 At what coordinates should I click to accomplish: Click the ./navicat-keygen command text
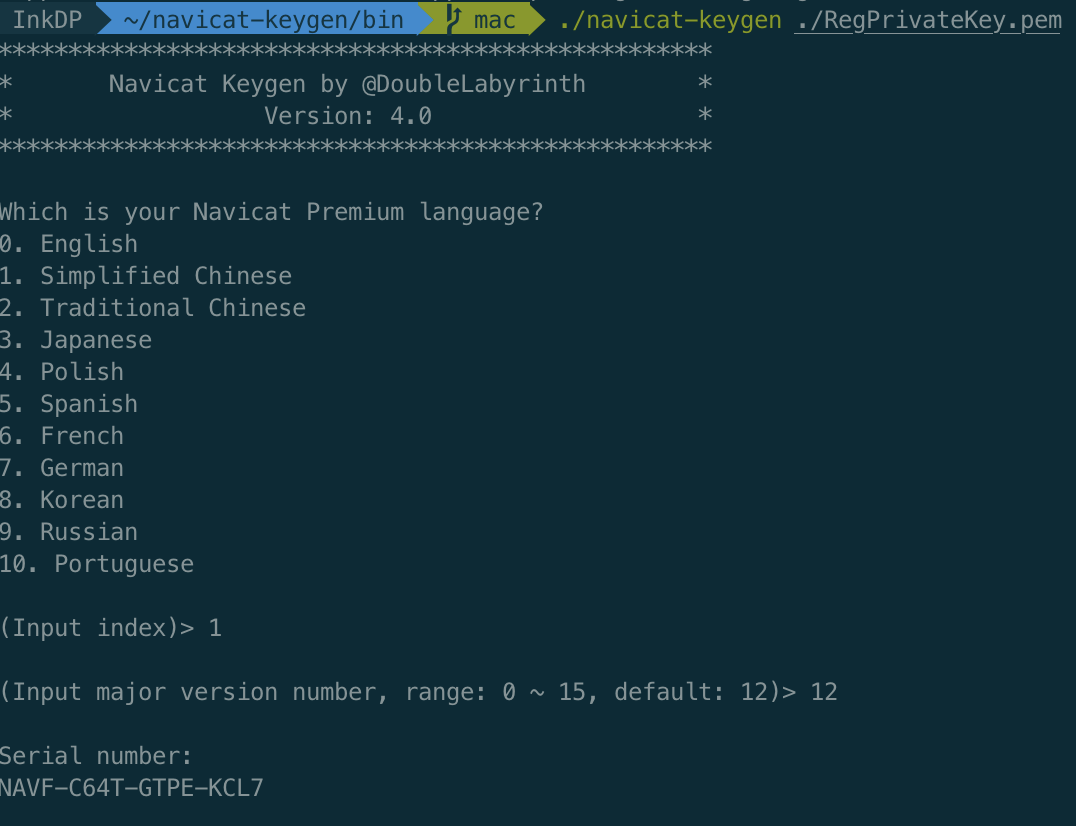[670, 20]
